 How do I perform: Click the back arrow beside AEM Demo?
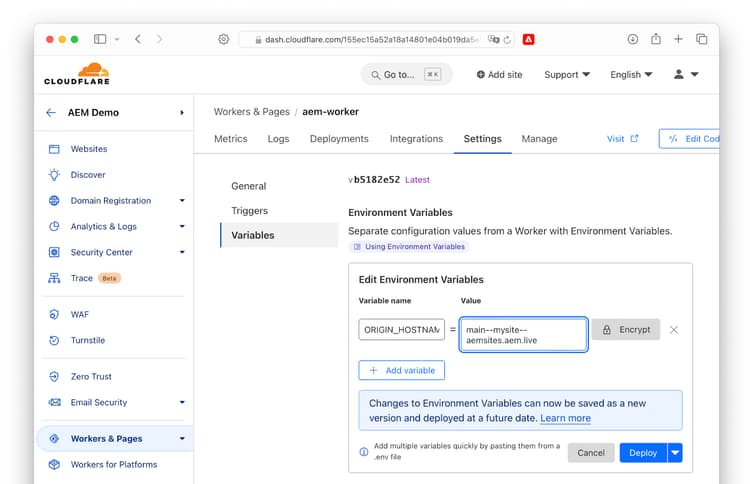51,113
